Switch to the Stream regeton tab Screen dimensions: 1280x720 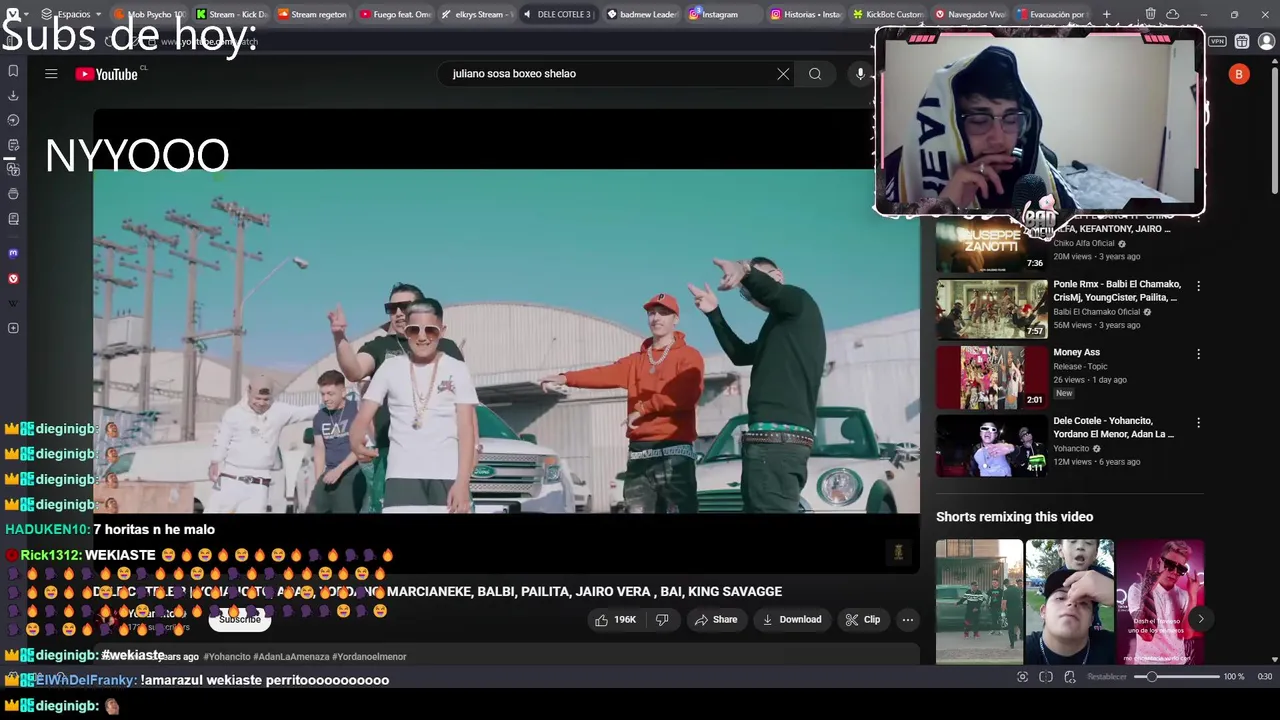[x=312, y=14]
